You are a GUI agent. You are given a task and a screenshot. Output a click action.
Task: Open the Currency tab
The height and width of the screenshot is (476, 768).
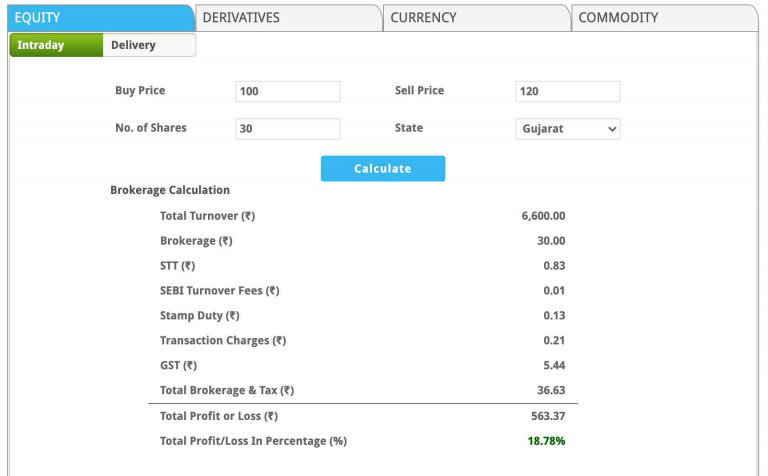tap(476, 17)
